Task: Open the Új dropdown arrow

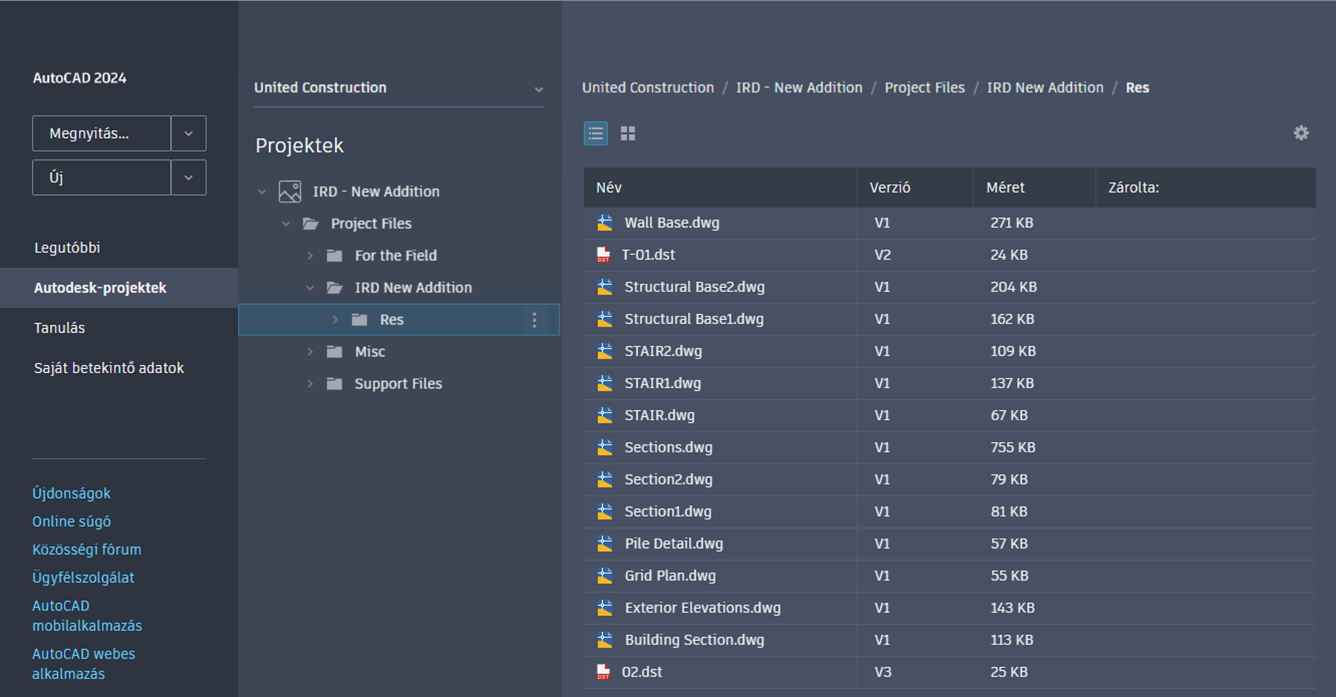Action: [189, 177]
